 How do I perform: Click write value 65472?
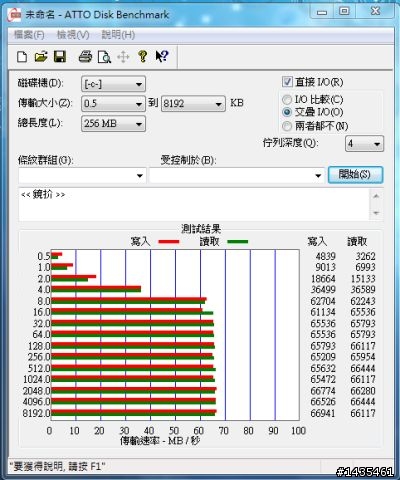pos(323,379)
